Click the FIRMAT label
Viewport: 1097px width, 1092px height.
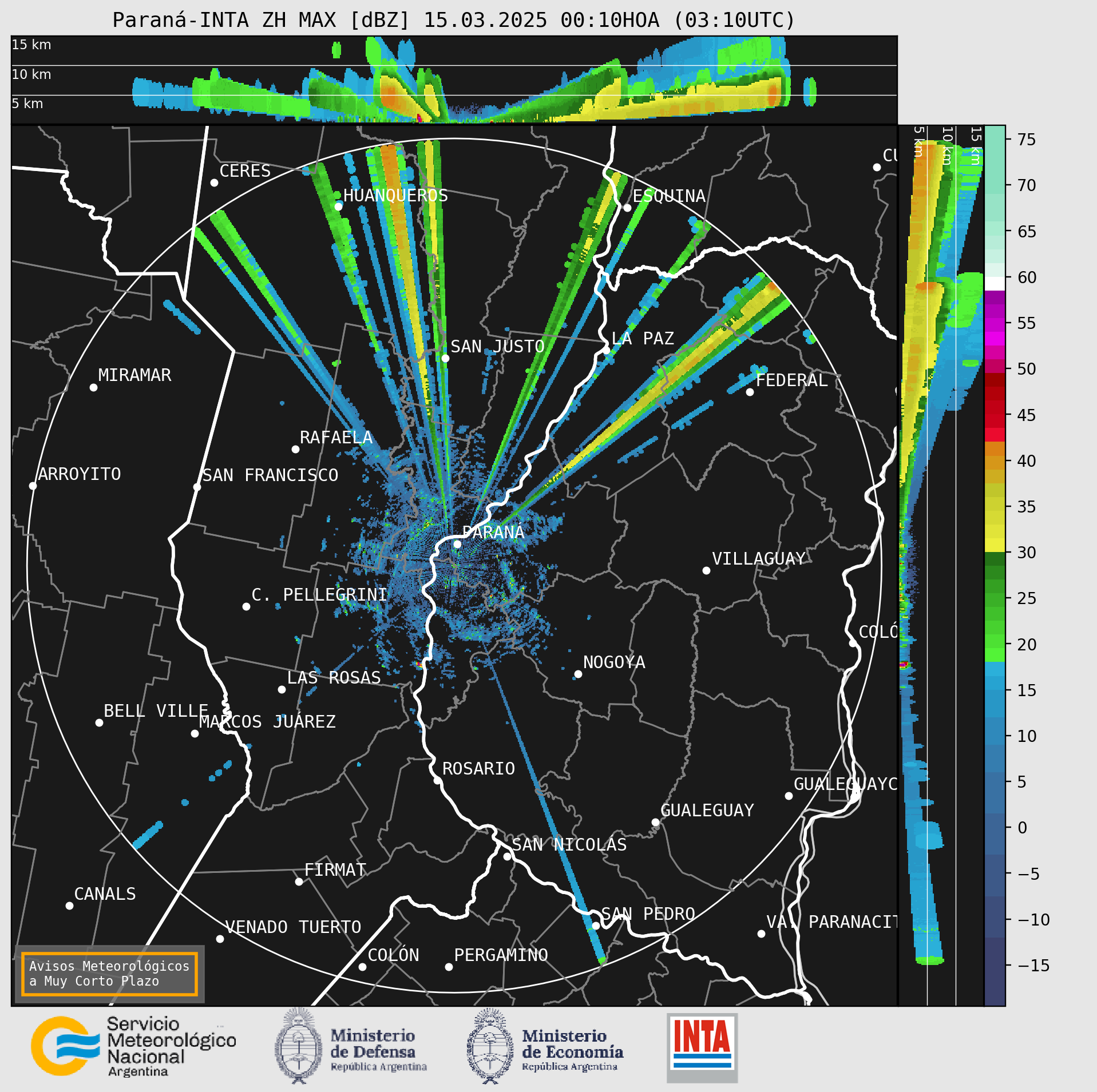point(335,869)
